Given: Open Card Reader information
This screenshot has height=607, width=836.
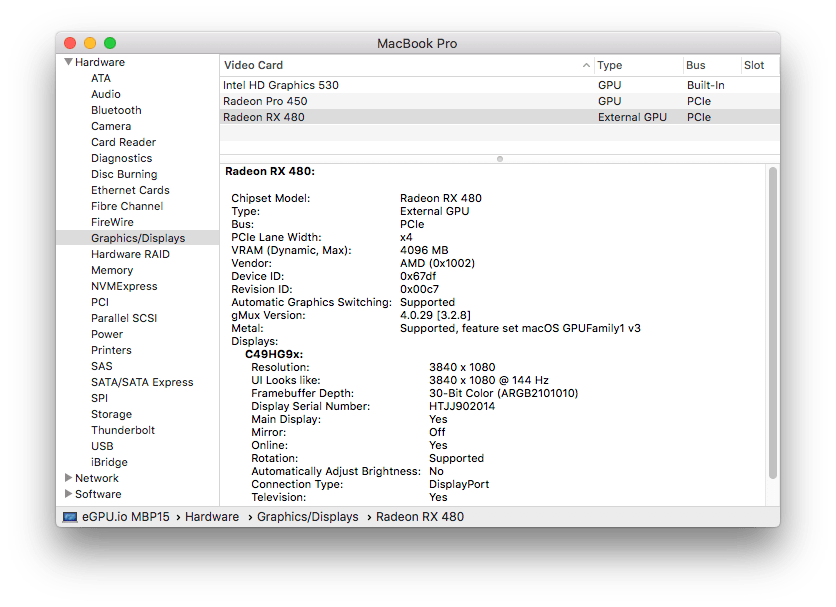Looking at the screenshot, I should click(x=123, y=142).
